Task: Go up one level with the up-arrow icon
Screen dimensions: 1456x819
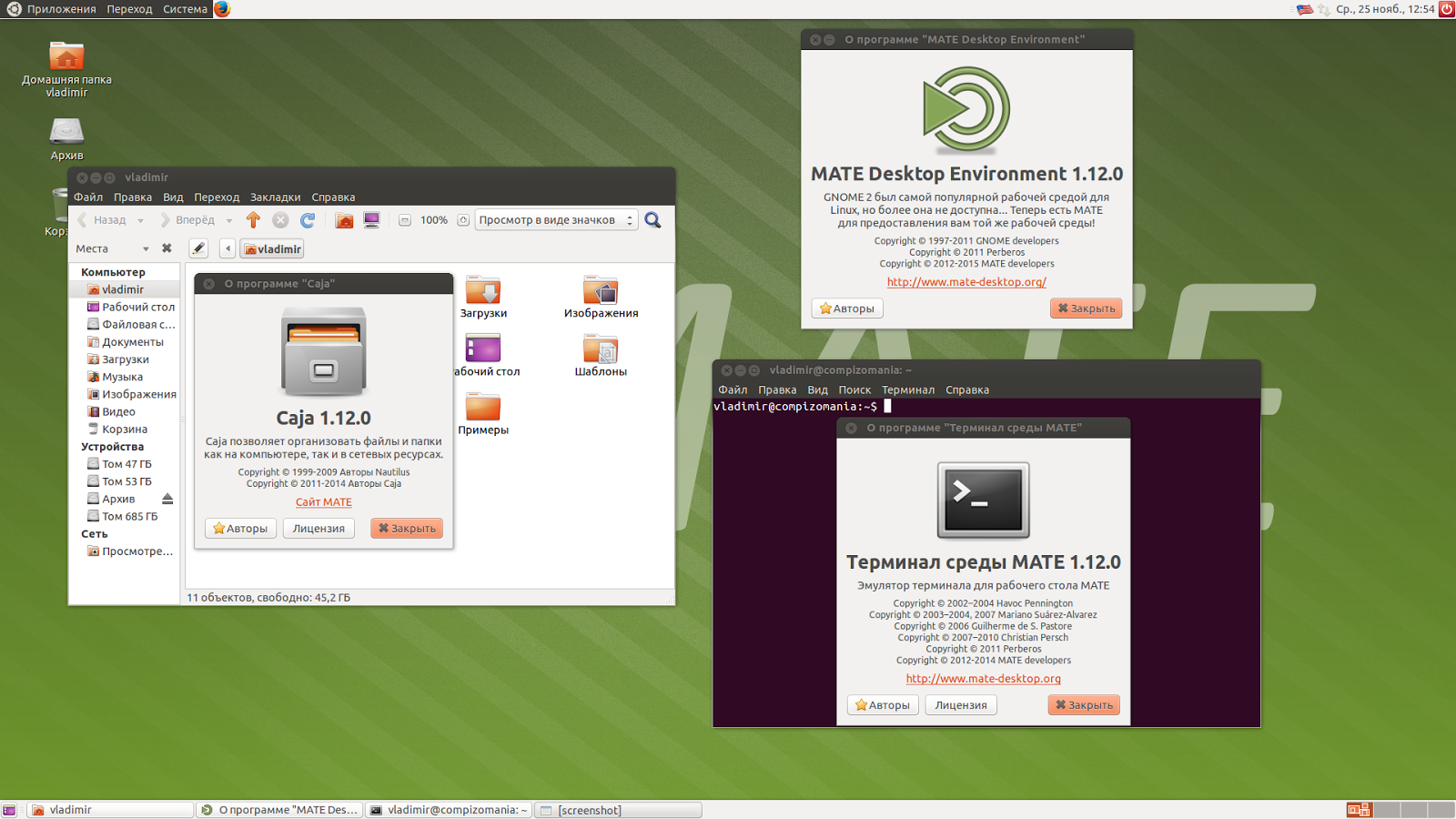Action: click(x=253, y=219)
